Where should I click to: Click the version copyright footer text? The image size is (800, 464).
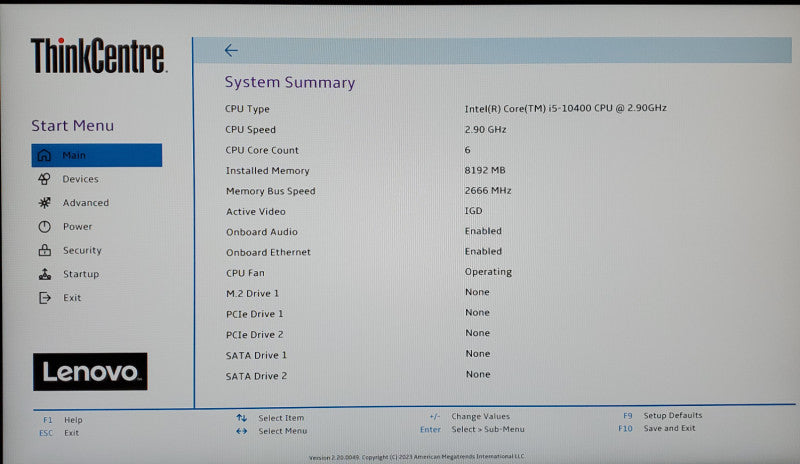coord(416,457)
